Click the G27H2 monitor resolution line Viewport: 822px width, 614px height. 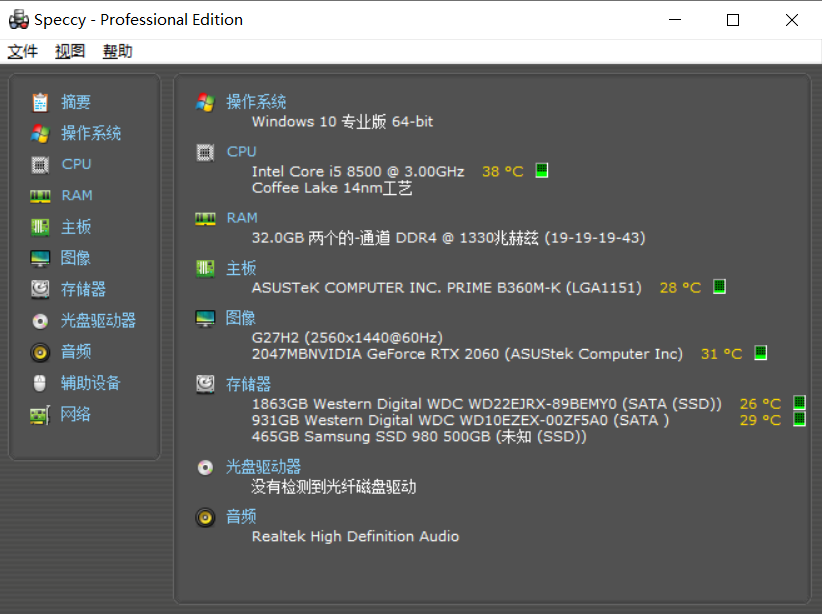pos(347,338)
